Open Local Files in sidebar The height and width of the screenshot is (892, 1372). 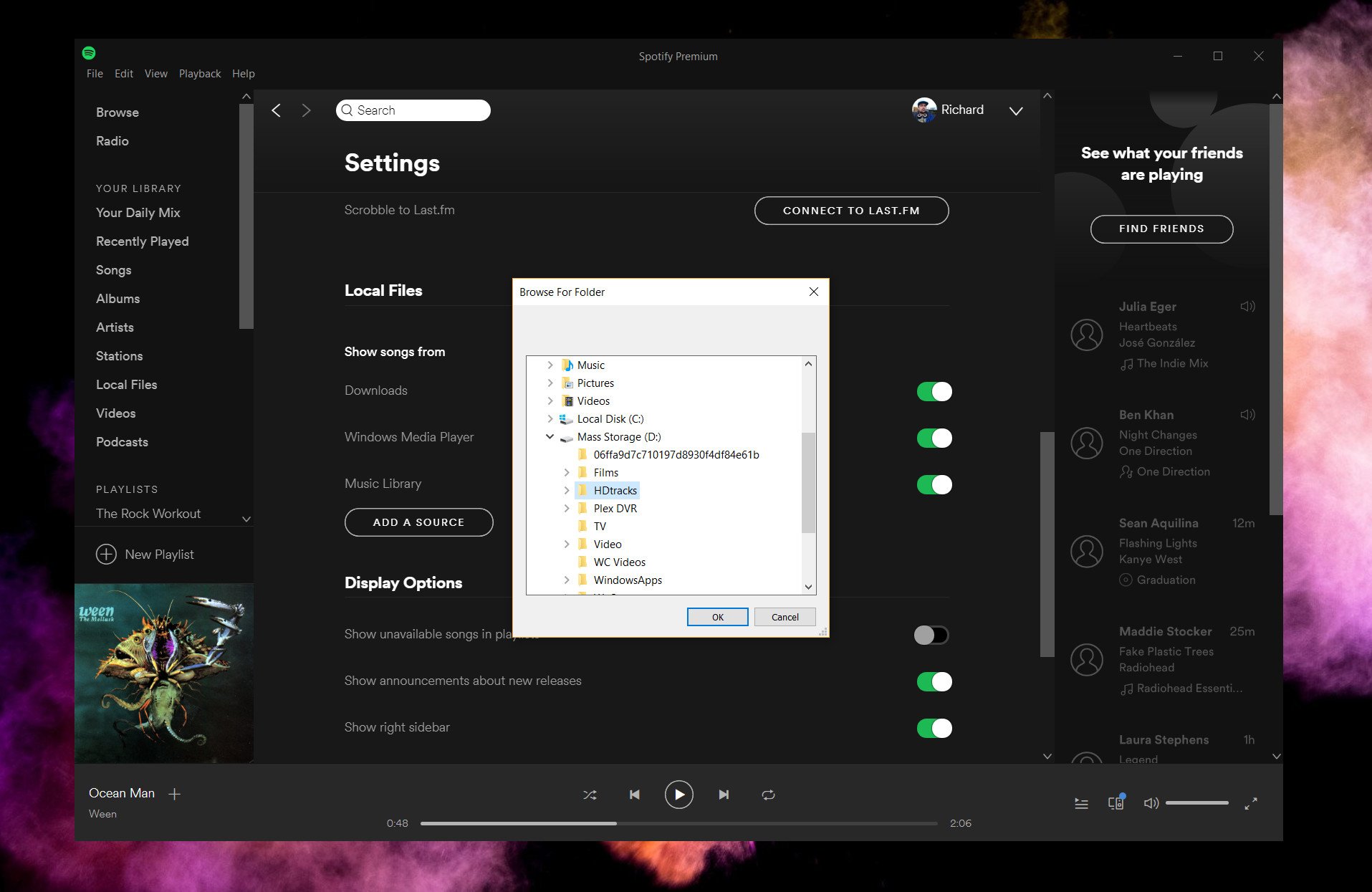pos(126,385)
